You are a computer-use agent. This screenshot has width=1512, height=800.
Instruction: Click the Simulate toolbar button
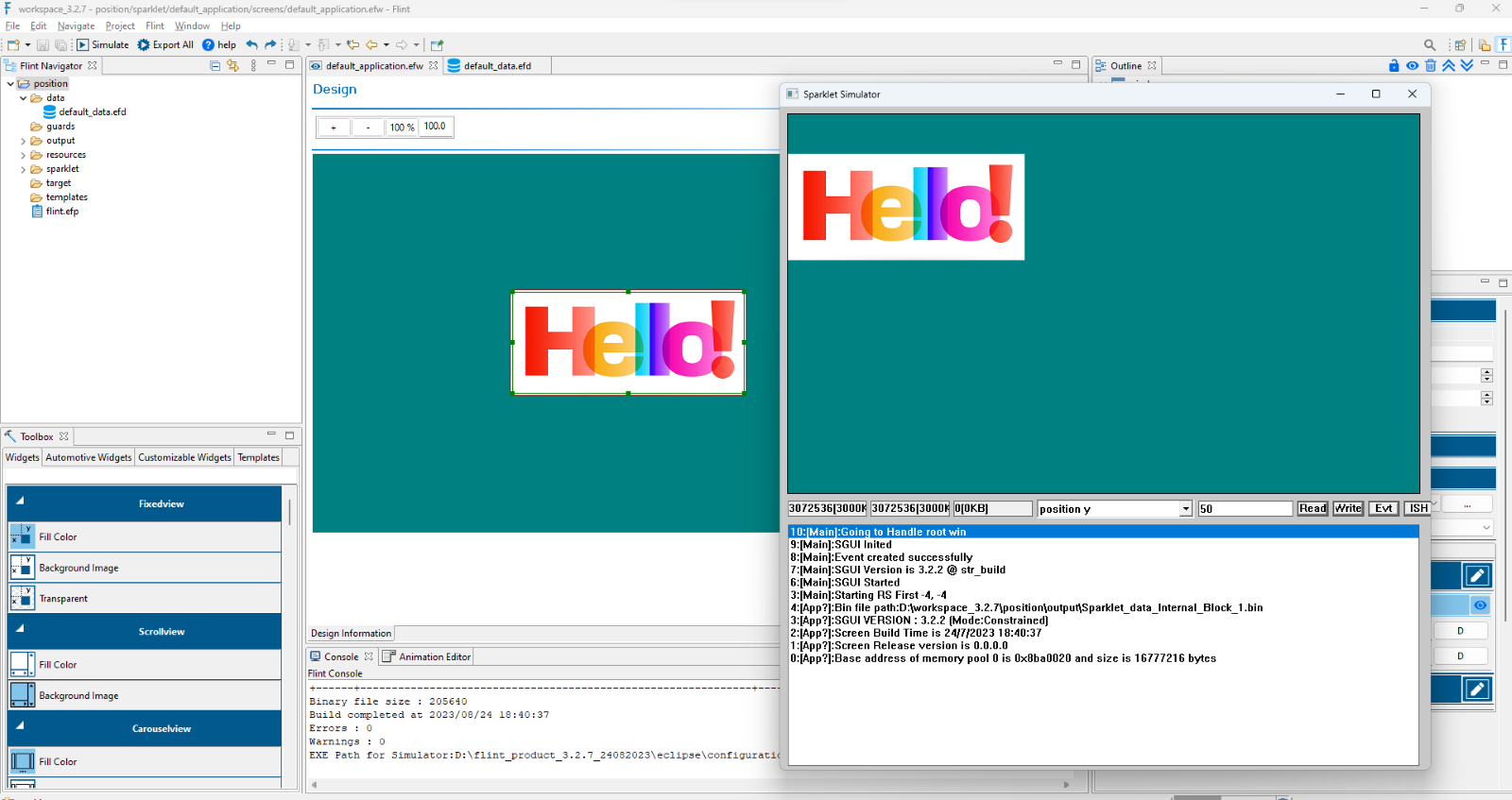pyautogui.click(x=102, y=44)
